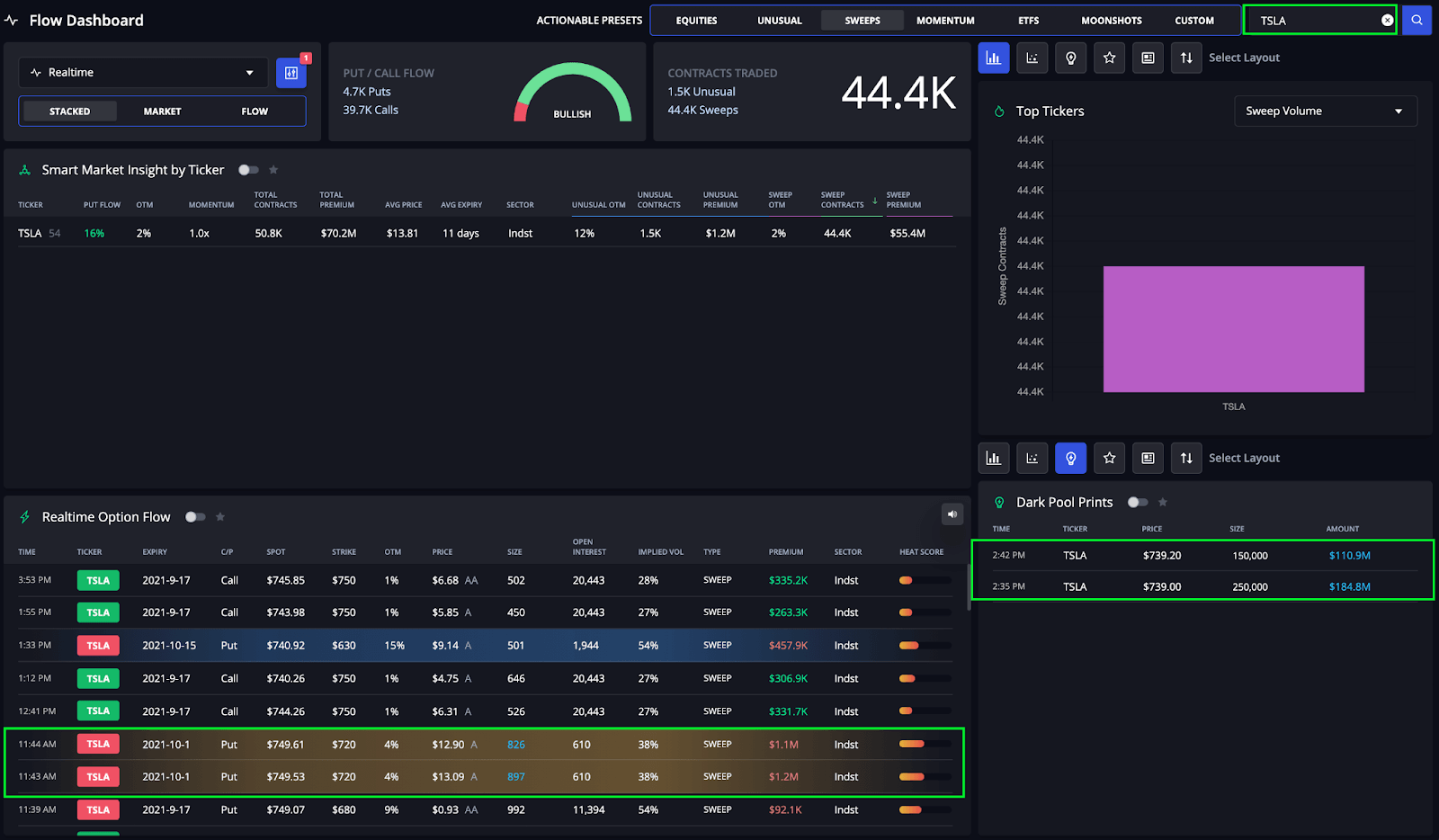Switch to the Momentum preset tab
The image size is (1439, 840).
pyautogui.click(x=945, y=21)
